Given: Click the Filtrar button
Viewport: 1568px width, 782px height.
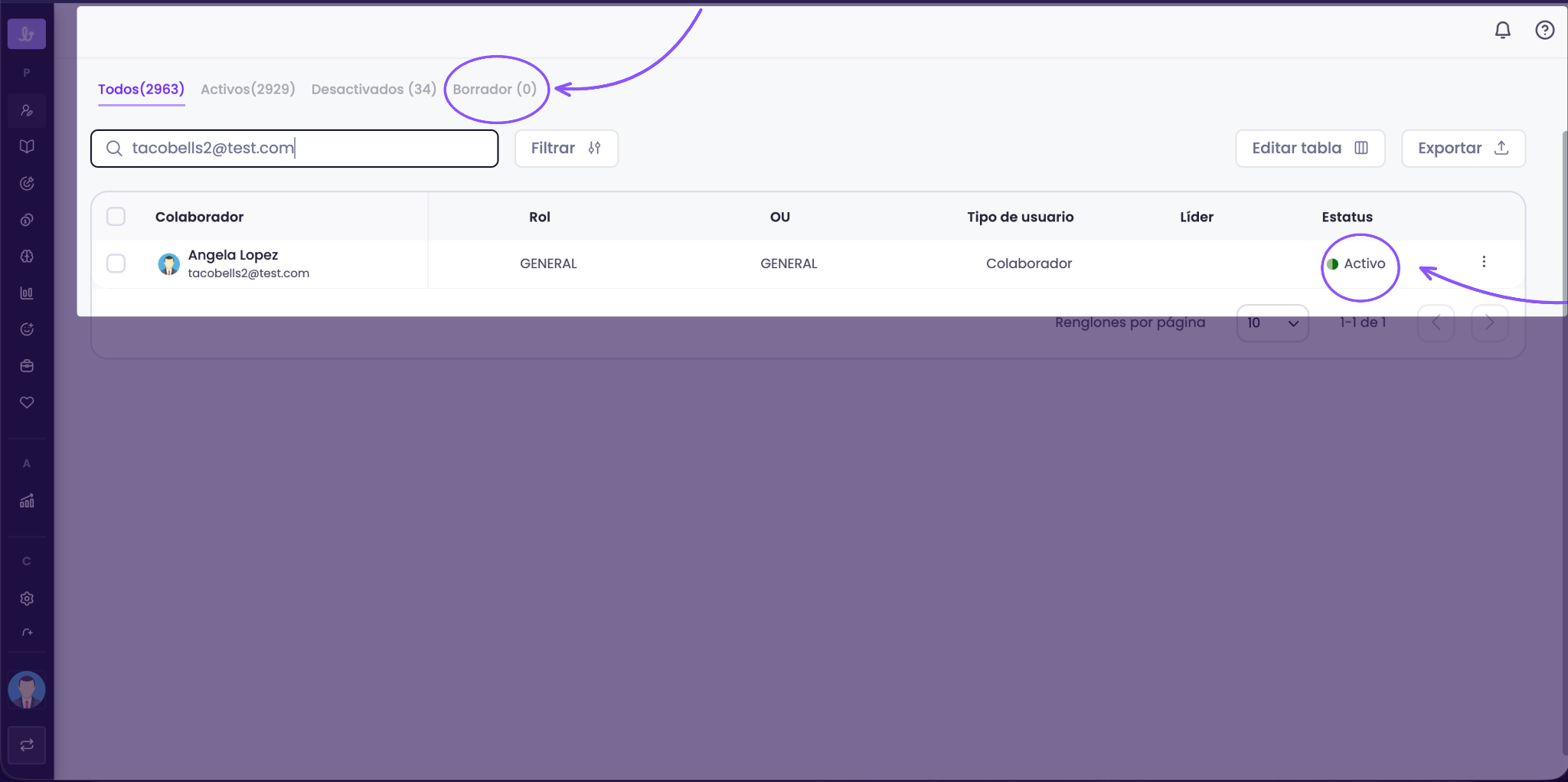Looking at the screenshot, I should coord(567,149).
